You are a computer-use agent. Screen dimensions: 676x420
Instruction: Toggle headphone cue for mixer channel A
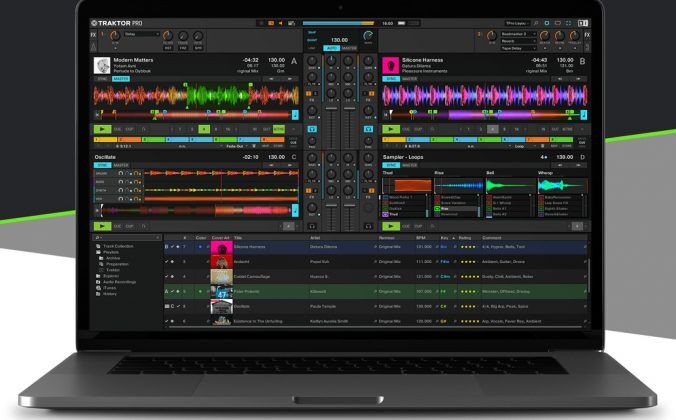click(312, 129)
